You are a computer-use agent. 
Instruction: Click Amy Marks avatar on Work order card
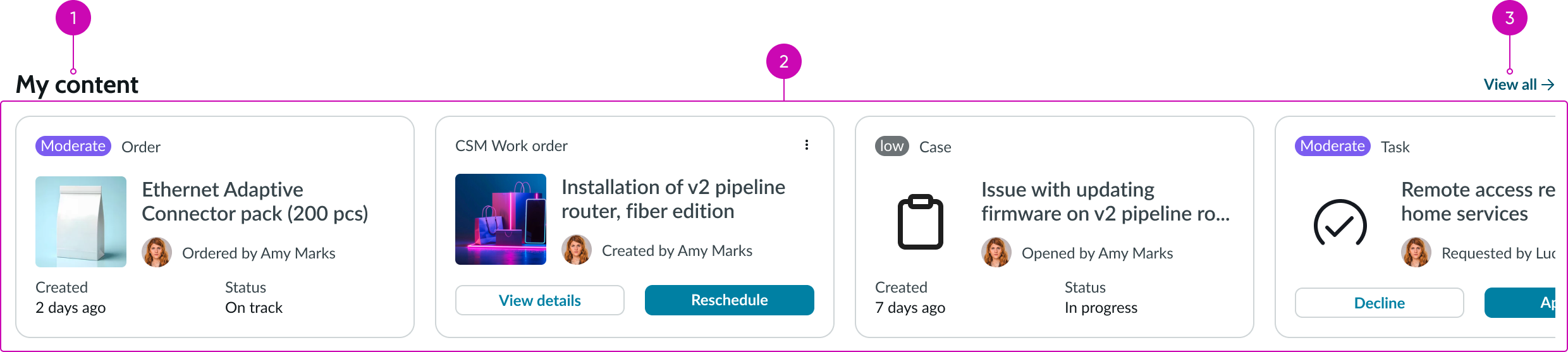click(x=577, y=250)
